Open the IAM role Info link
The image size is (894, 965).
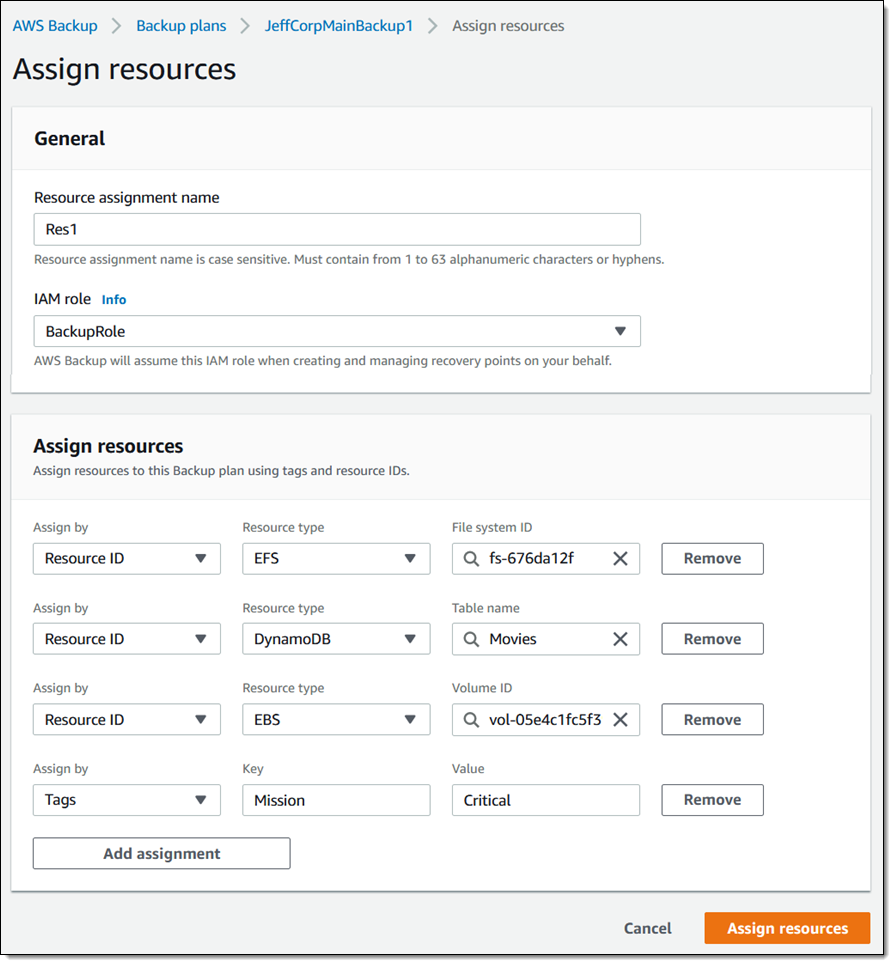click(114, 299)
